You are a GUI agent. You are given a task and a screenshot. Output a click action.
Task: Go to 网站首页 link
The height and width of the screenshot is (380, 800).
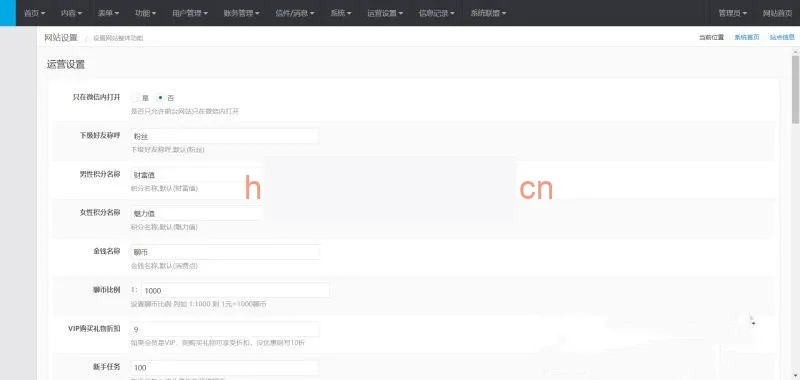778,13
